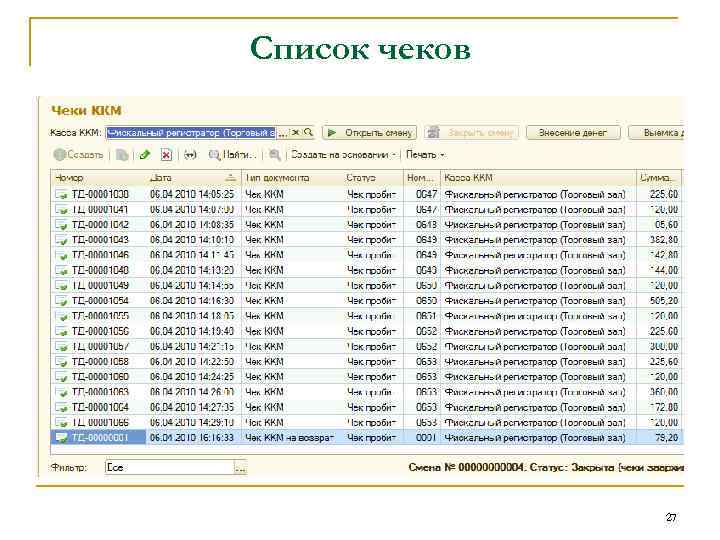Screen dimensions: 720x540
Task: Click the green pencil edit icon
Action: pyautogui.click(x=145, y=155)
